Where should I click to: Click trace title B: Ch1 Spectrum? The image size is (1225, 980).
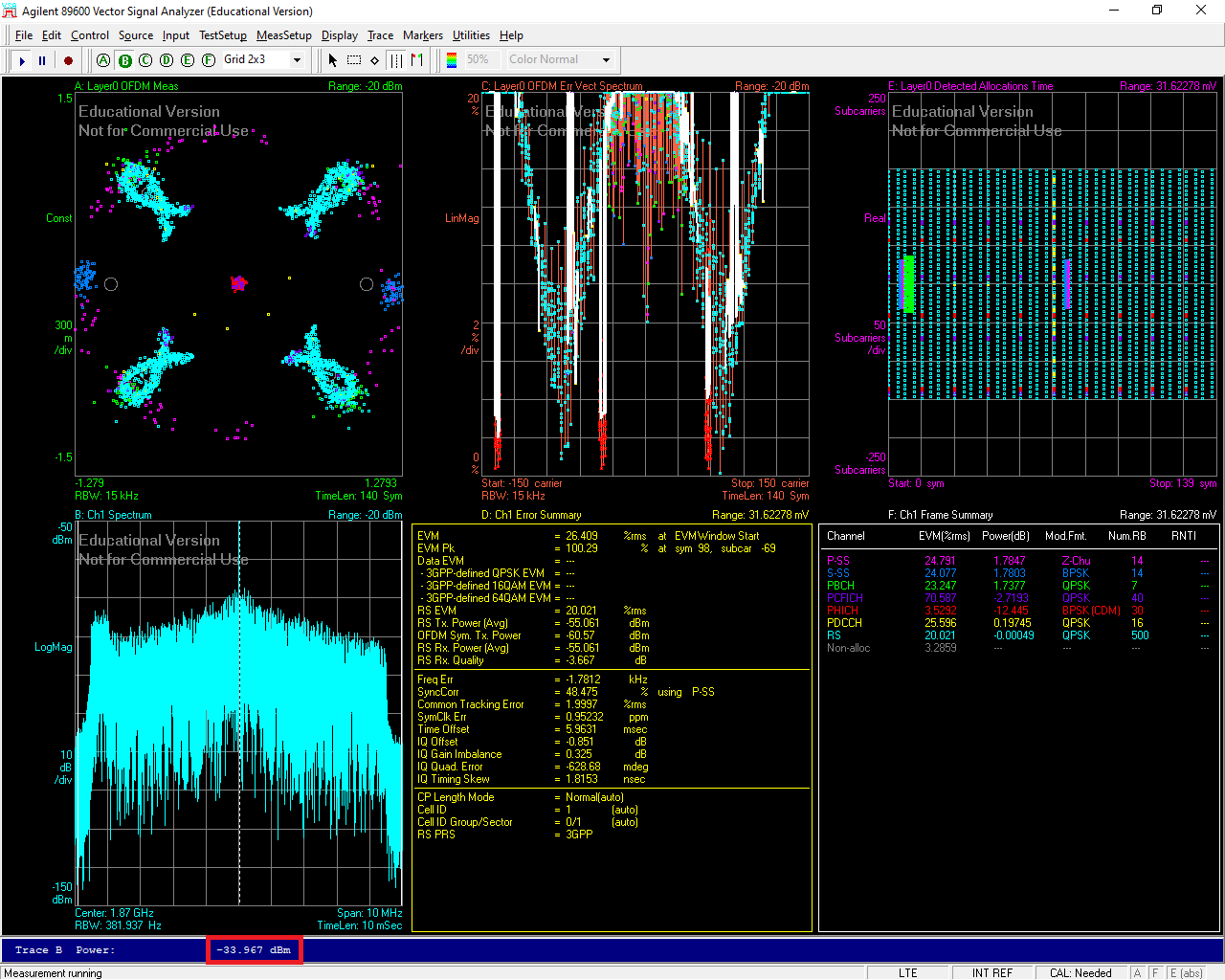pyautogui.click(x=113, y=515)
